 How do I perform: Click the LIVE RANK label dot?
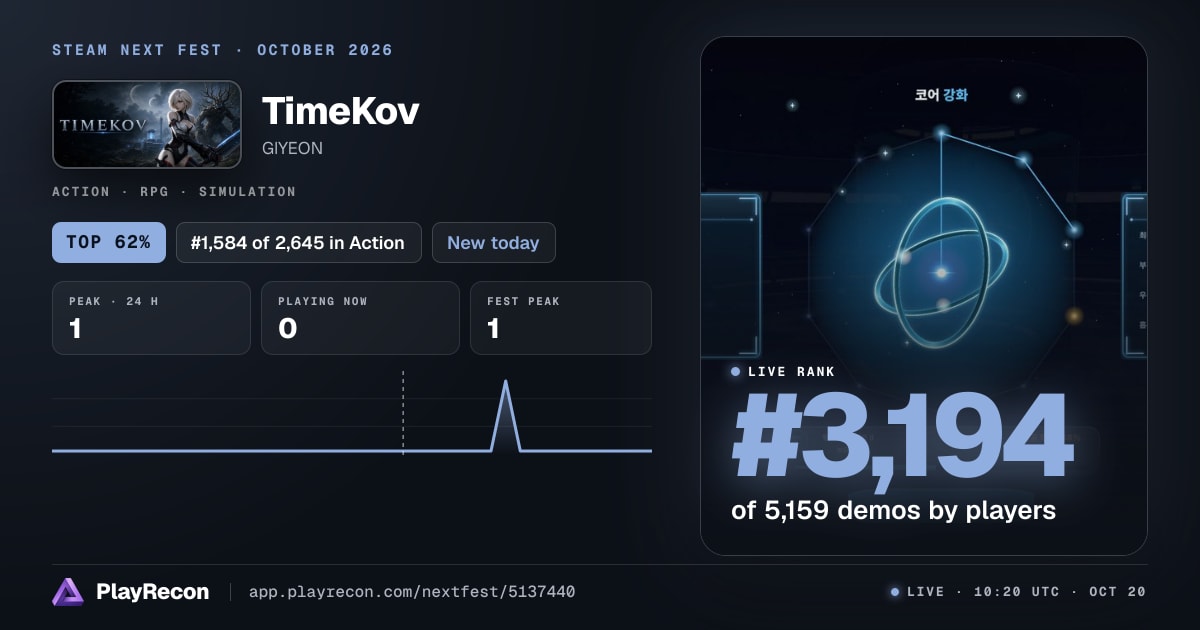click(736, 372)
